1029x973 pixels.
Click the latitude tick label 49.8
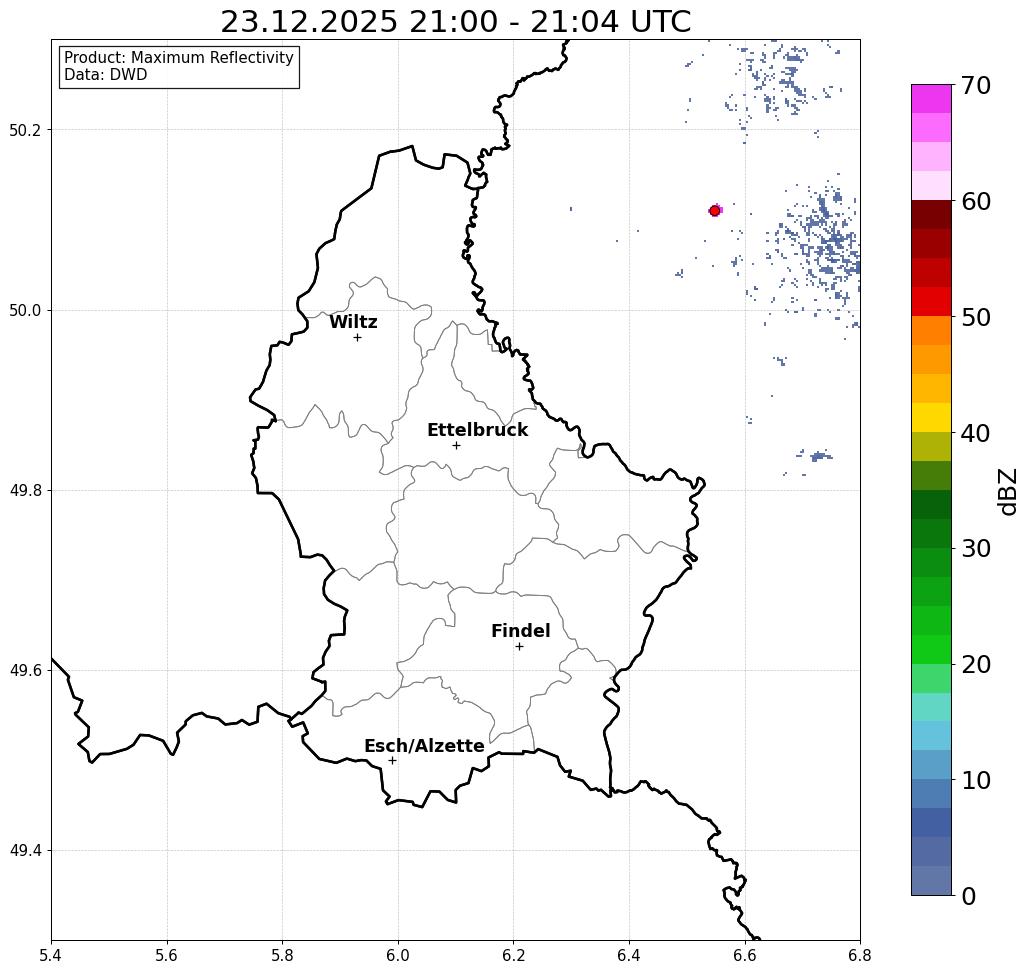(x=25, y=490)
